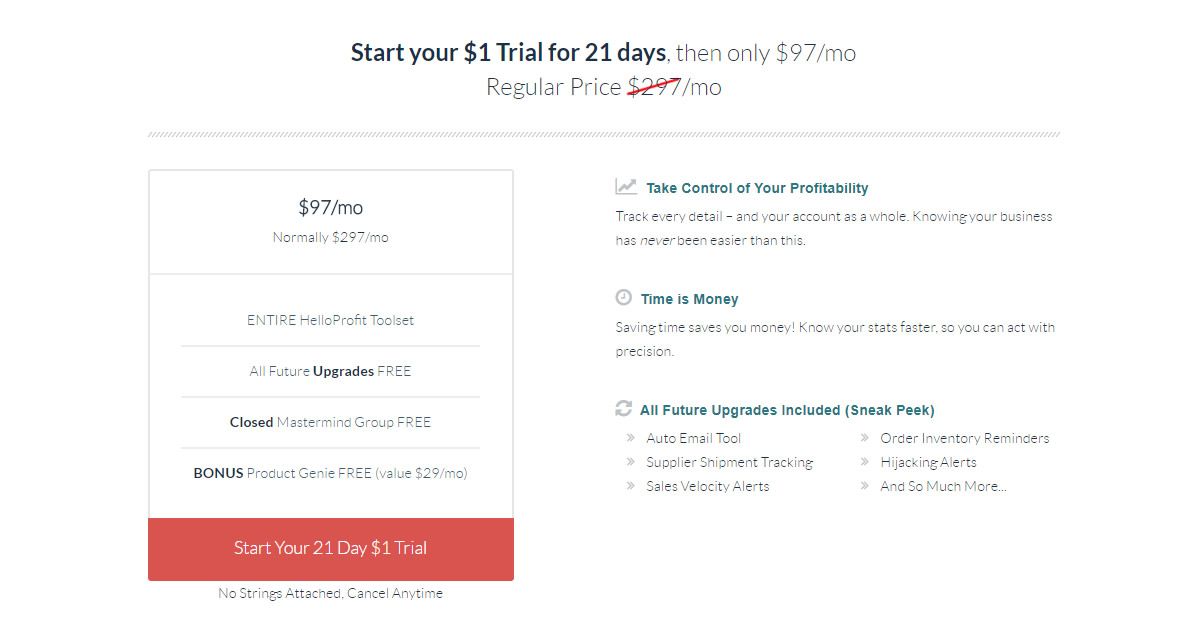Click the Closed Mastermind Group FREE row
This screenshot has width=1203, height=641.
click(x=331, y=422)
